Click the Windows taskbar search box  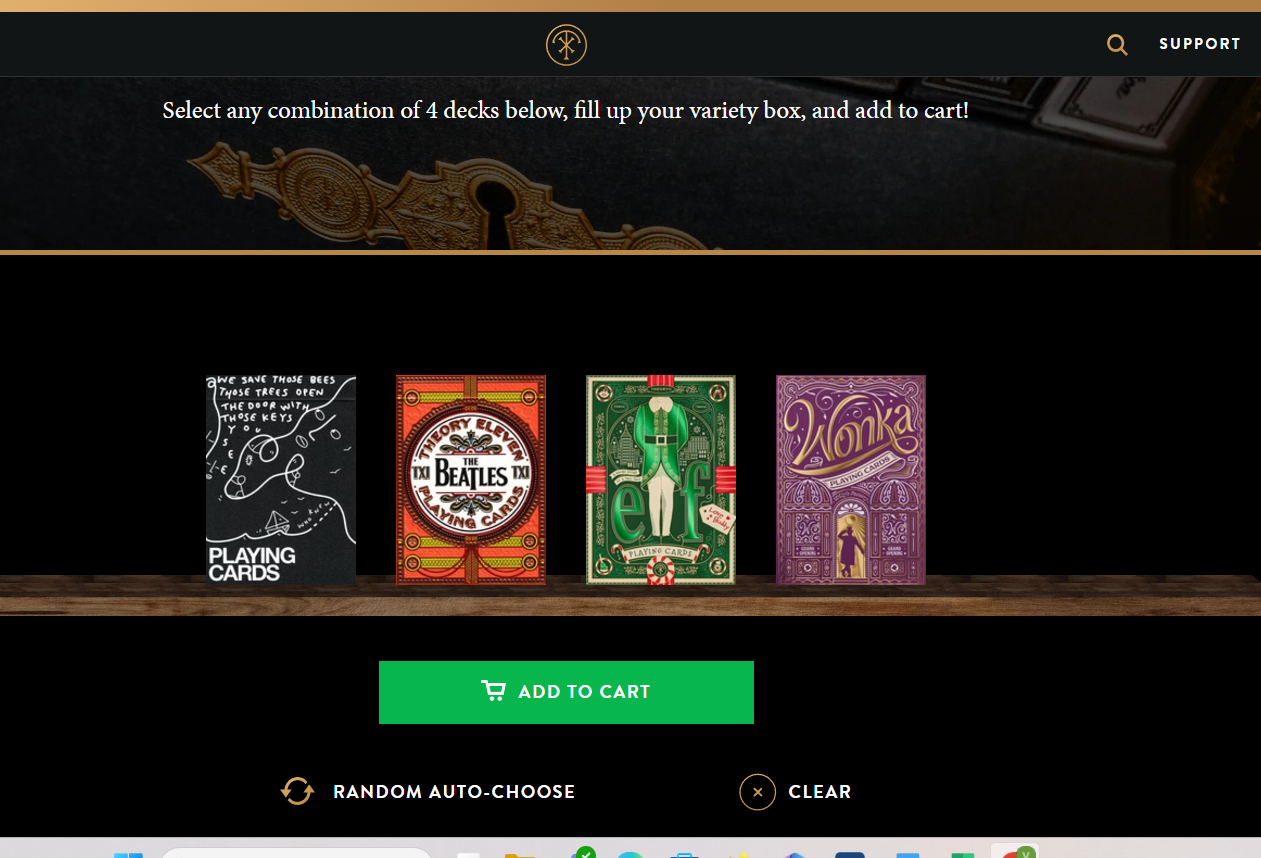[x=296, y=853]
